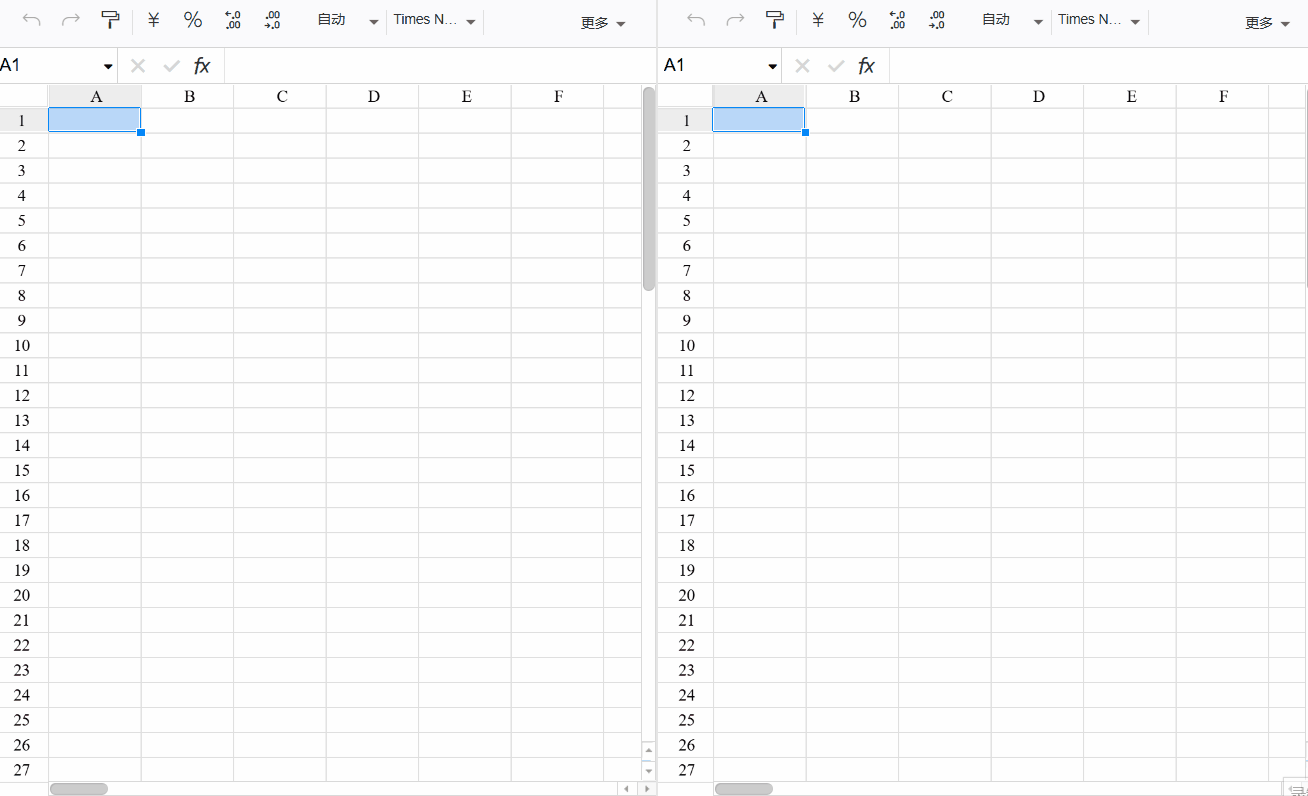The width and height of the screenshot is (1308, 796).
Task: Click Undo in the left sheet toolbar
Action: click(32, 20)
